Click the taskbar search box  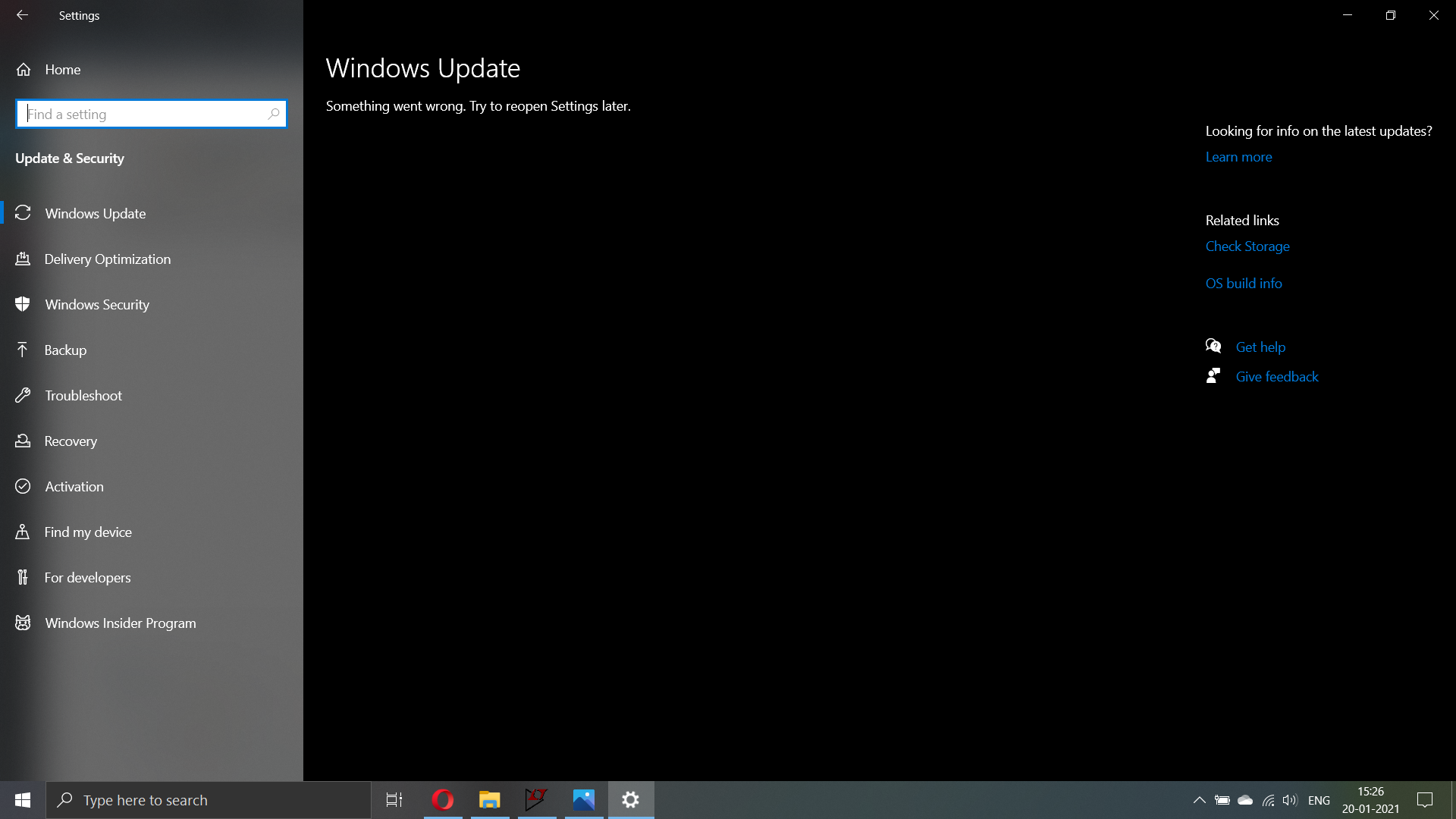209,800
